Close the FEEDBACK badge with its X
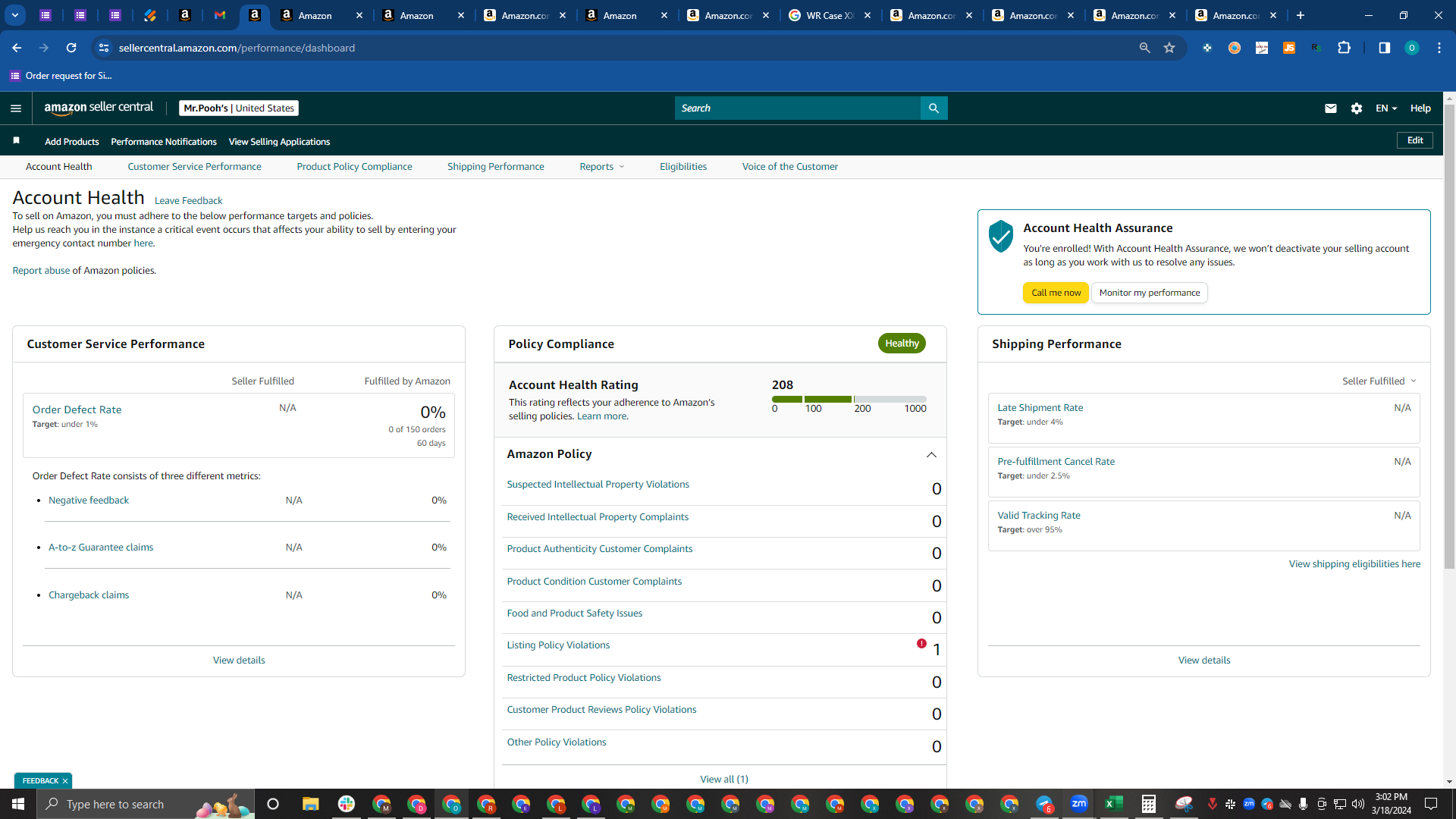The width and height of the screenshot is (1456, 819). 65,781
